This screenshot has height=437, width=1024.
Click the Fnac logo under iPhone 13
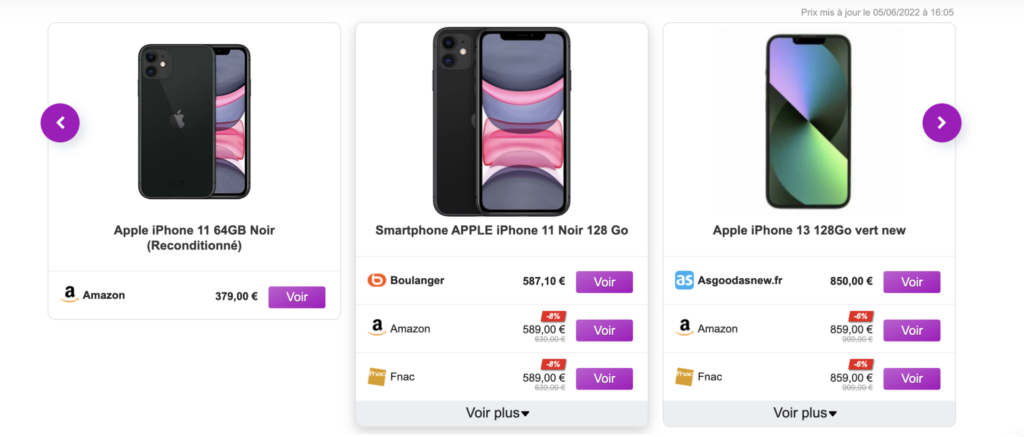pyautogui.click(x=684, y=377)
